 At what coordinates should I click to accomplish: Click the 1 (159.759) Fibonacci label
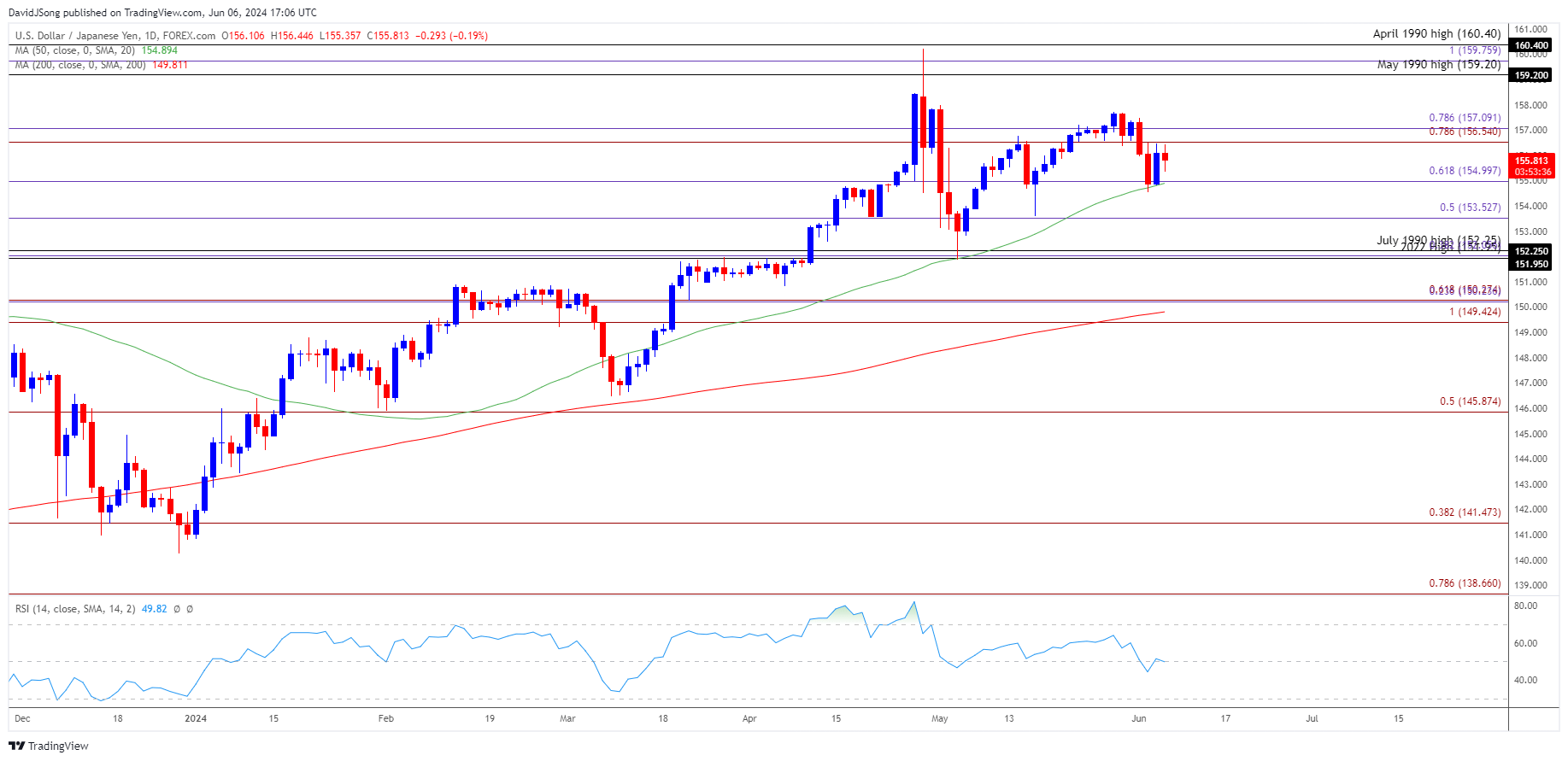1475,50
